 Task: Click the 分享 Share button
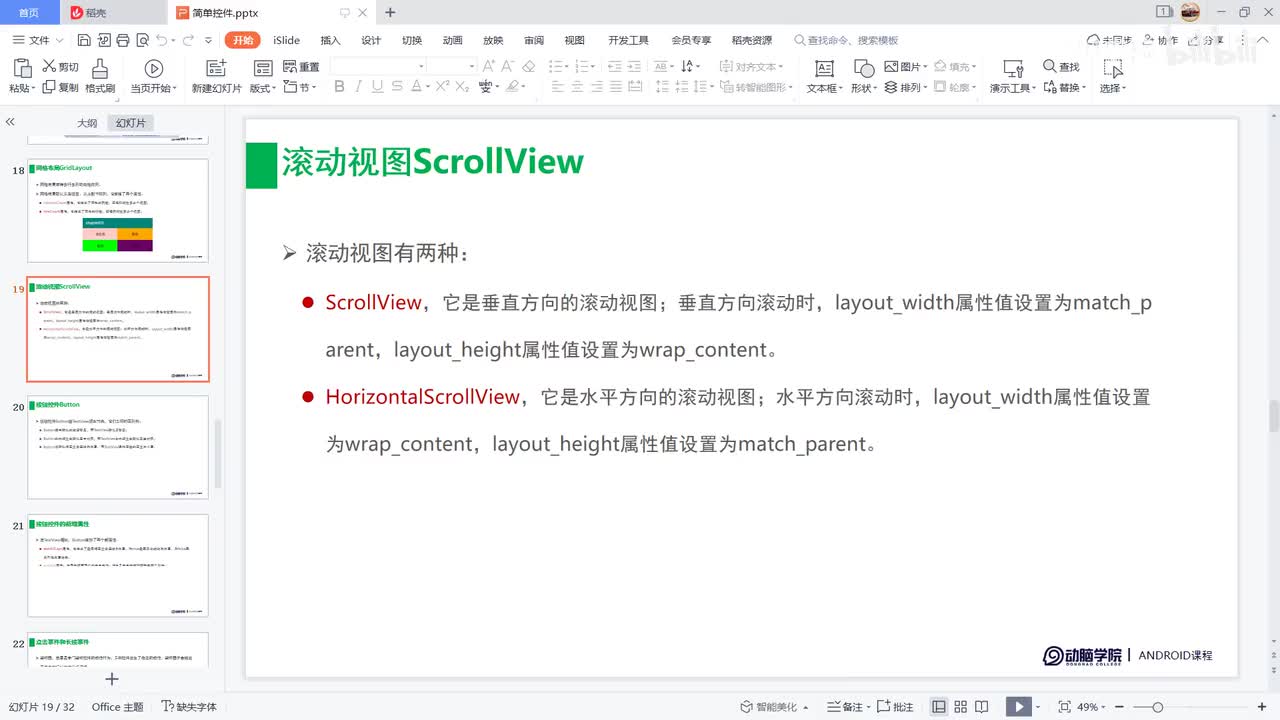coord(1205,40)
